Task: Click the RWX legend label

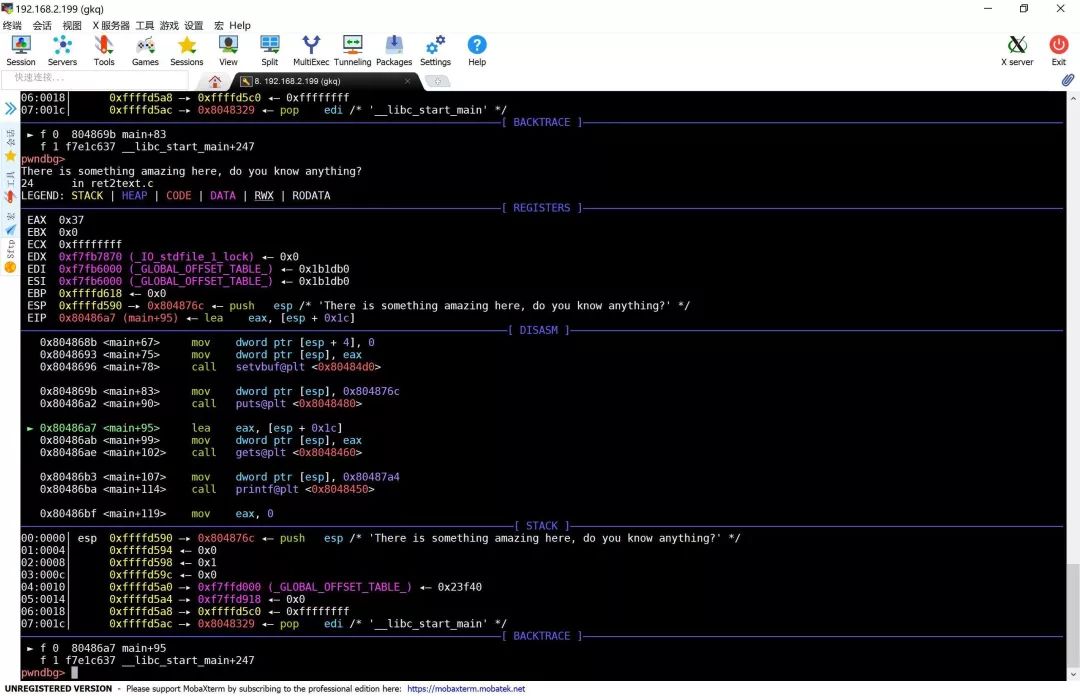Action: point(264,196)
